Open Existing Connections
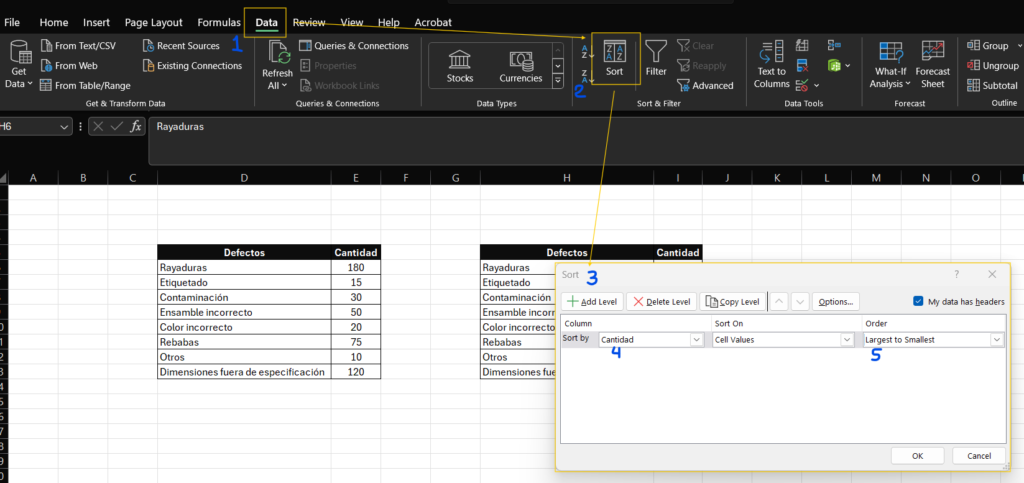 tap(192, 65)
